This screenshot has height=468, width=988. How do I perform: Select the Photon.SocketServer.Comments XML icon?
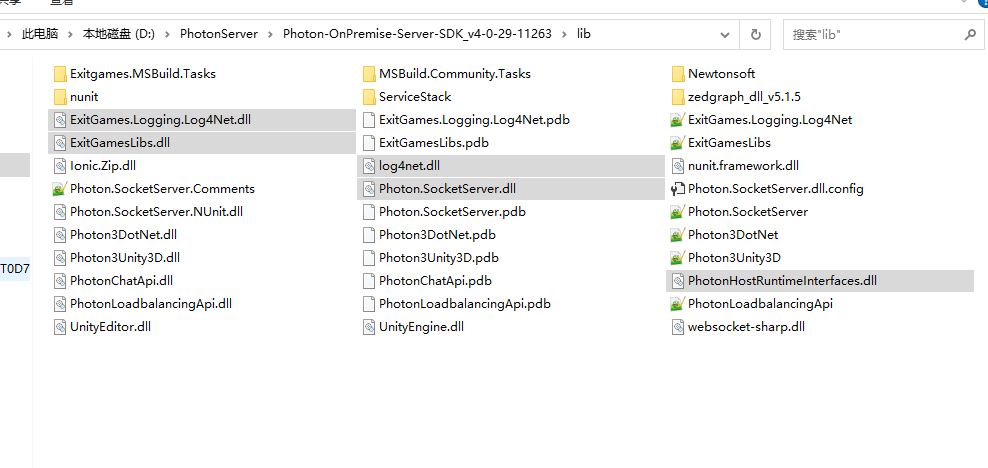(x=60, y=189)
